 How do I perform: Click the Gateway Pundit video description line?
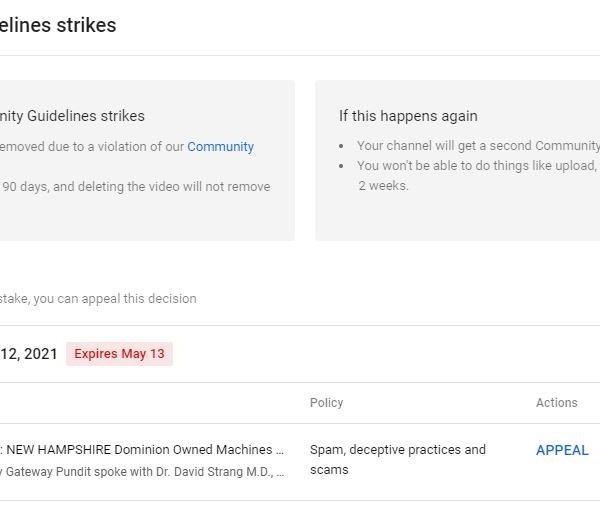(x=144, y=470)
